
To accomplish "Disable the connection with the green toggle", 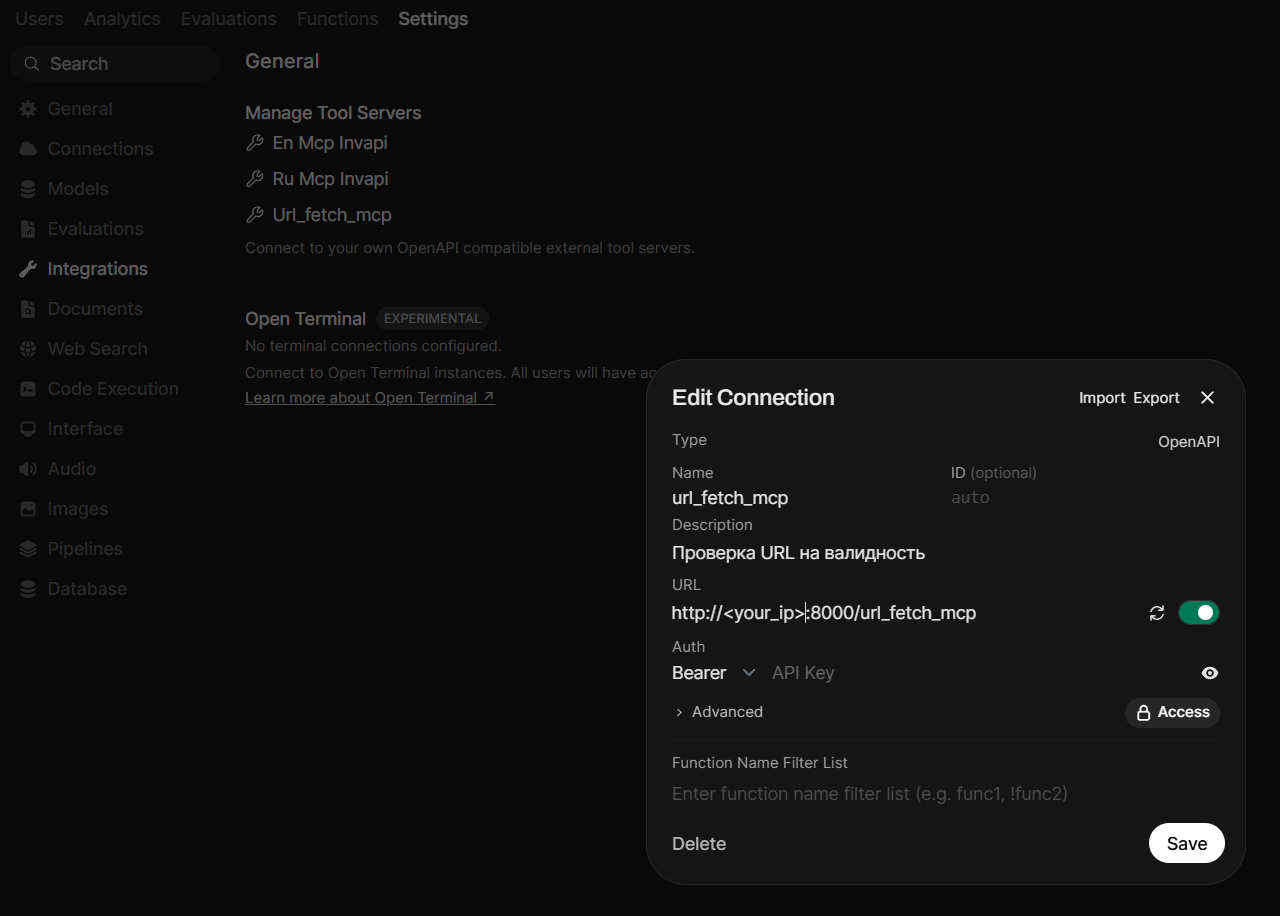I will tap(1198, 613).
